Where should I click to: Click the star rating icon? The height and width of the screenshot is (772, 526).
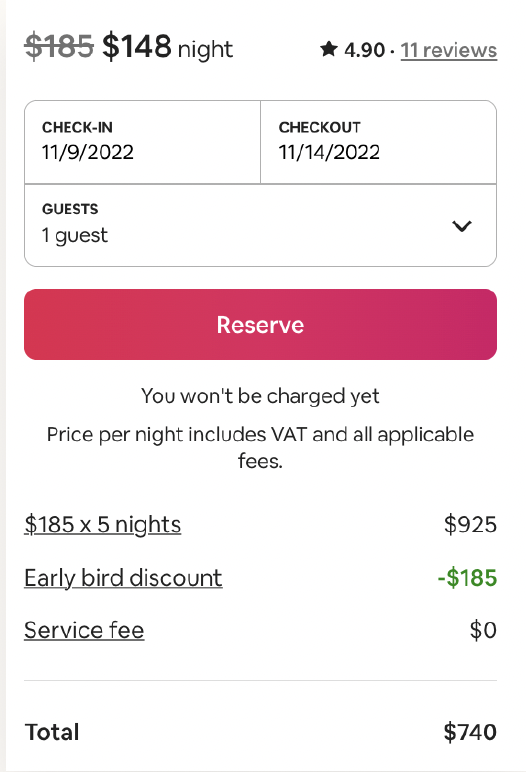pyautogui.click(x=329, y=49)
